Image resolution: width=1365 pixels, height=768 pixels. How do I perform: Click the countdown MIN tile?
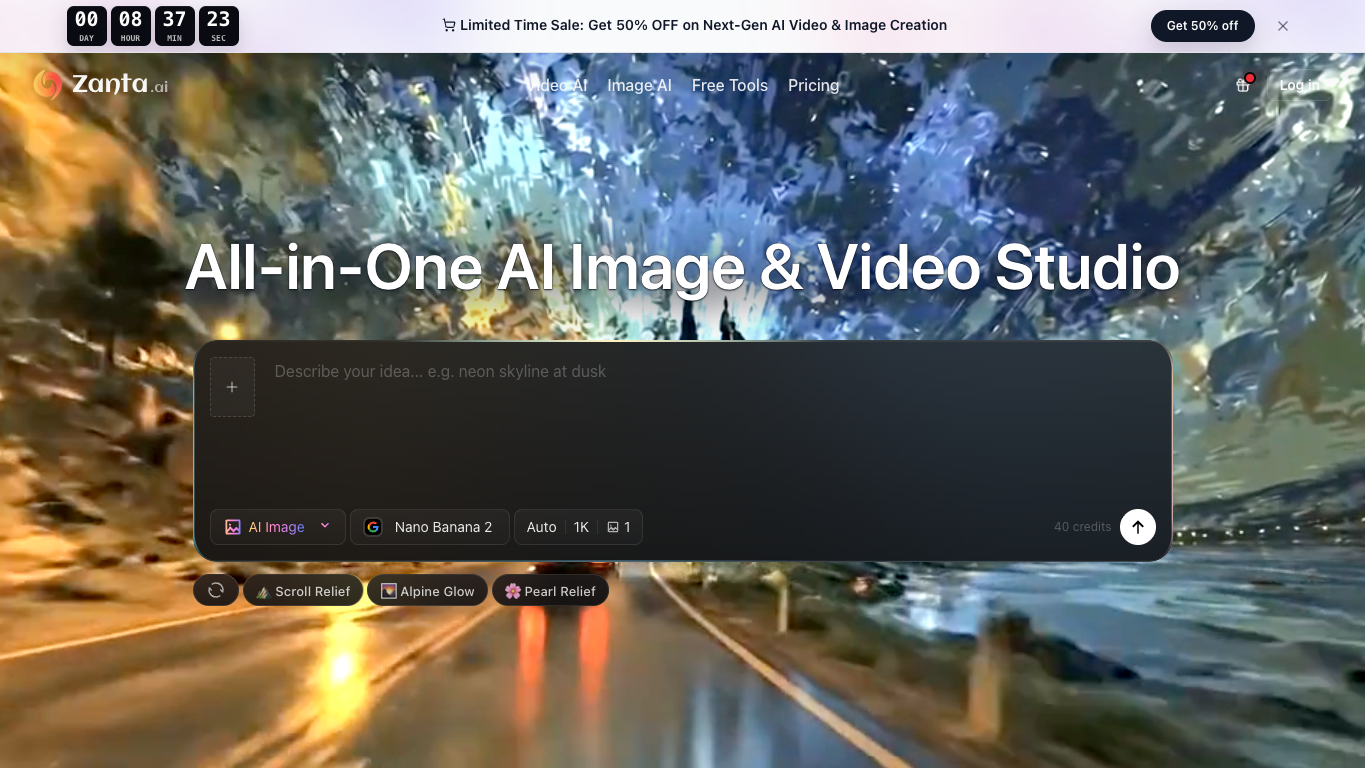(x=175, y=26)
